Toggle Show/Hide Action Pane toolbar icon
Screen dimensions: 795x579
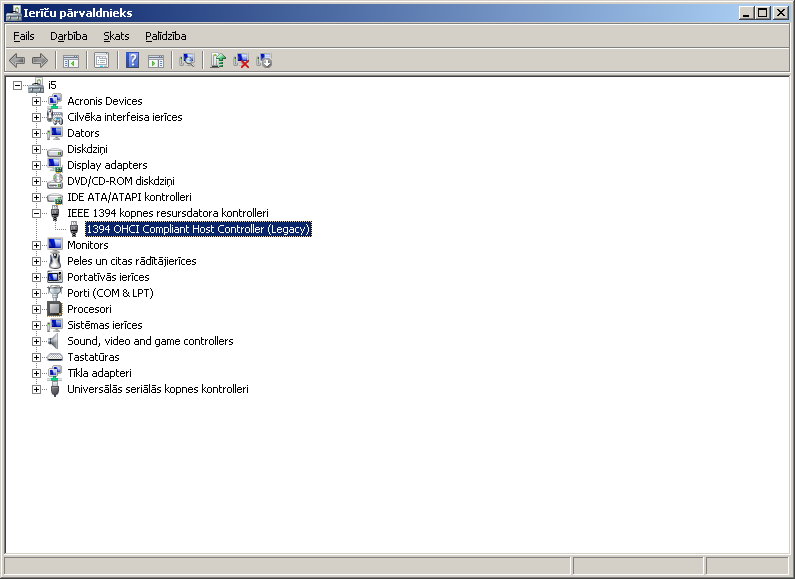(156, 61)
